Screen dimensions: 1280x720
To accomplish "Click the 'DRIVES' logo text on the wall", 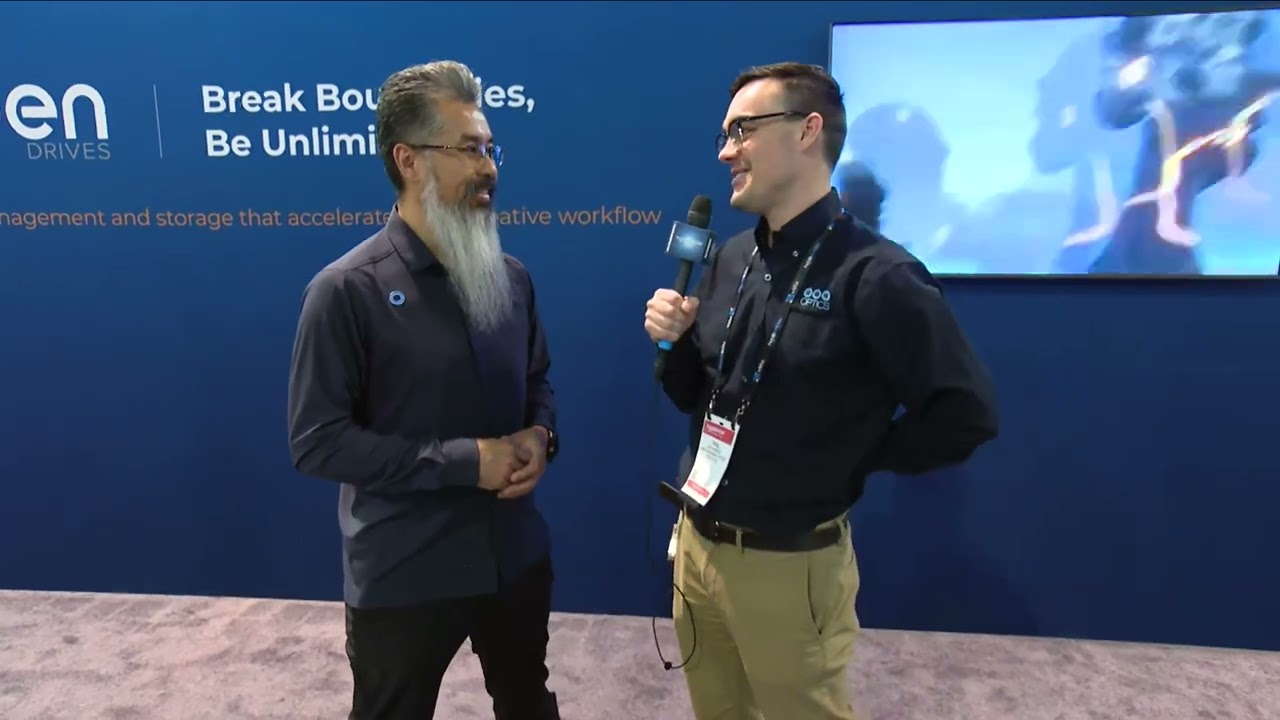I will [69, 152].
